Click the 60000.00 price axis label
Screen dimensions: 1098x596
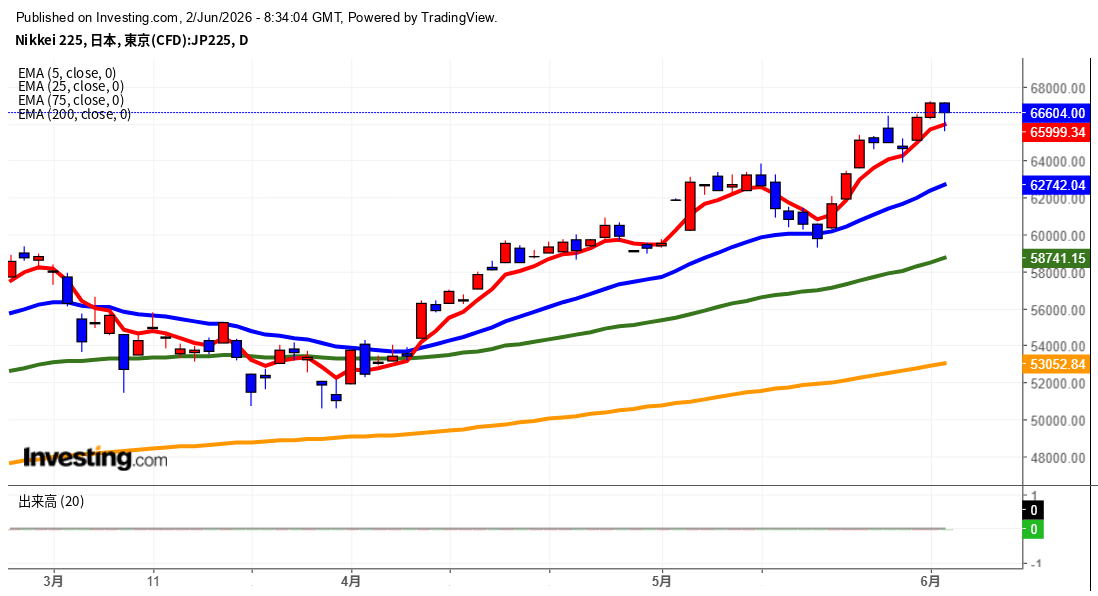pos(1057,236)
